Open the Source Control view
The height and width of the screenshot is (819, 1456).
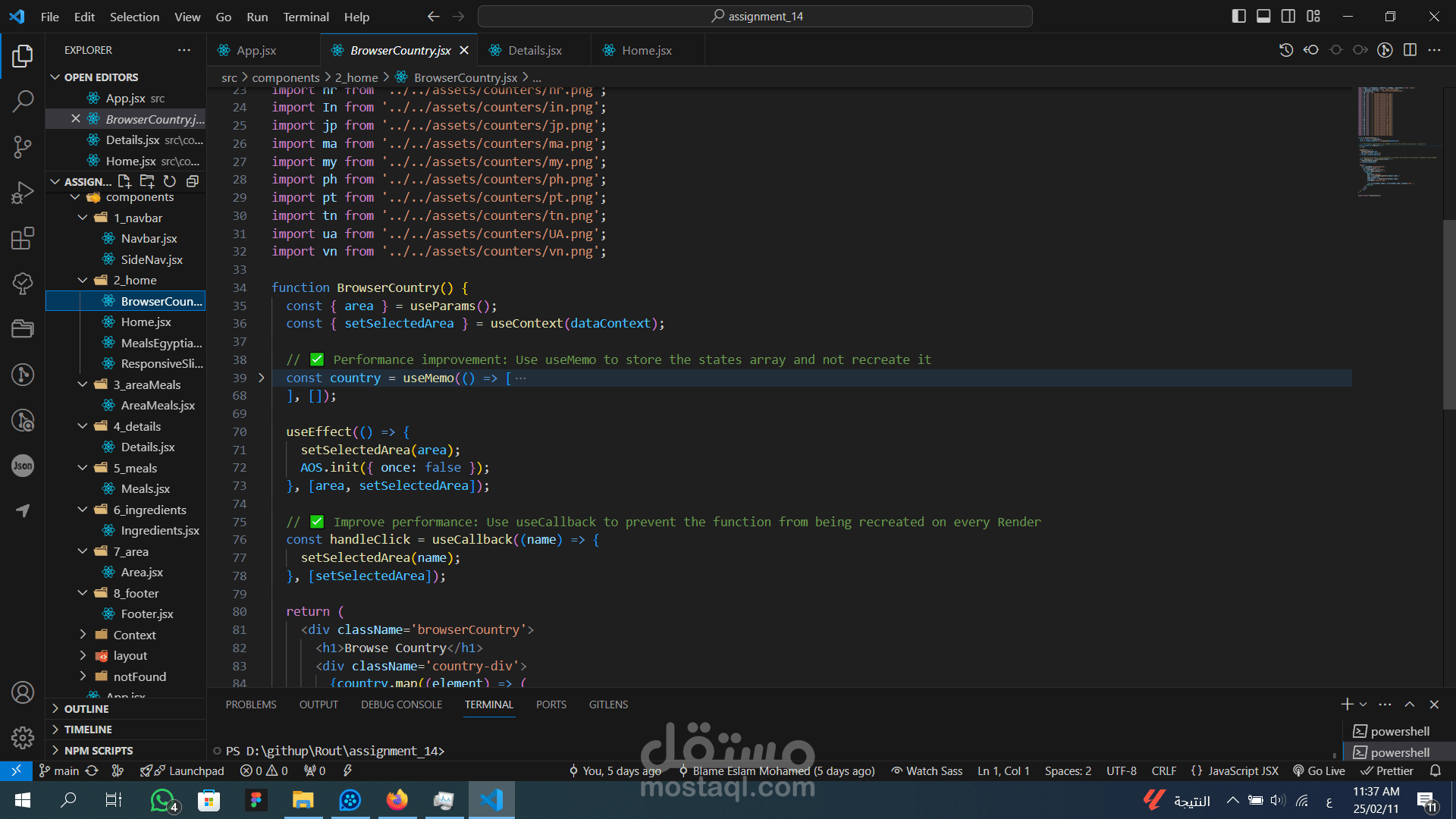point(23,147)
